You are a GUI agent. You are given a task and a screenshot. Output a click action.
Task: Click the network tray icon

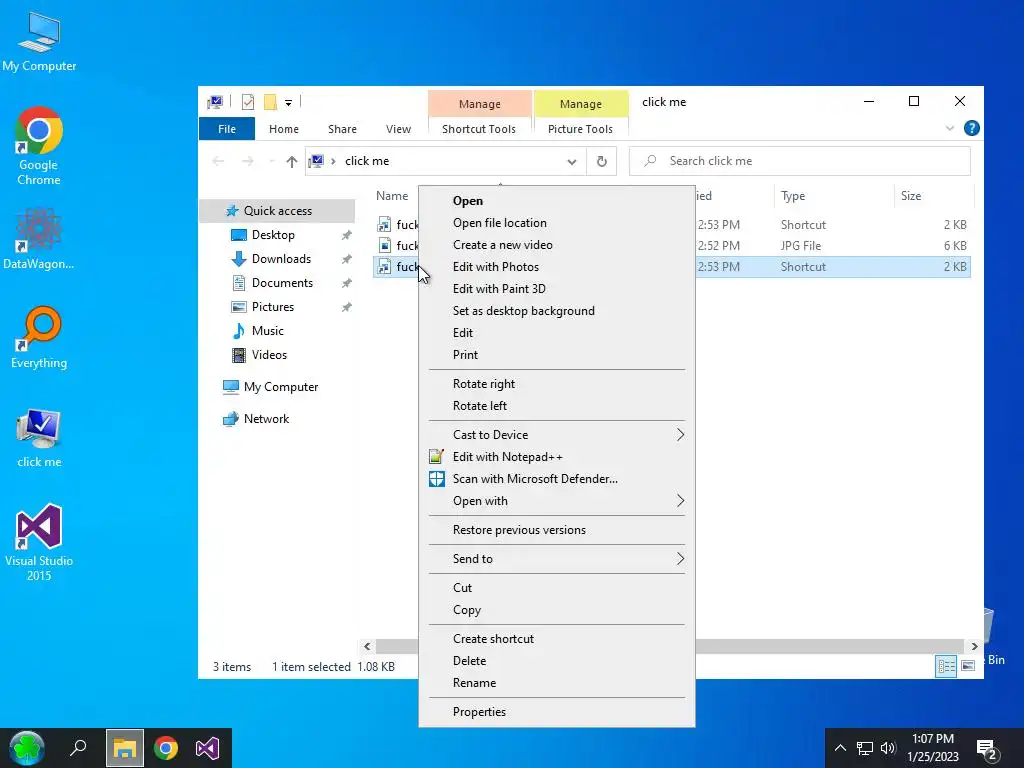tap(865, 748)
